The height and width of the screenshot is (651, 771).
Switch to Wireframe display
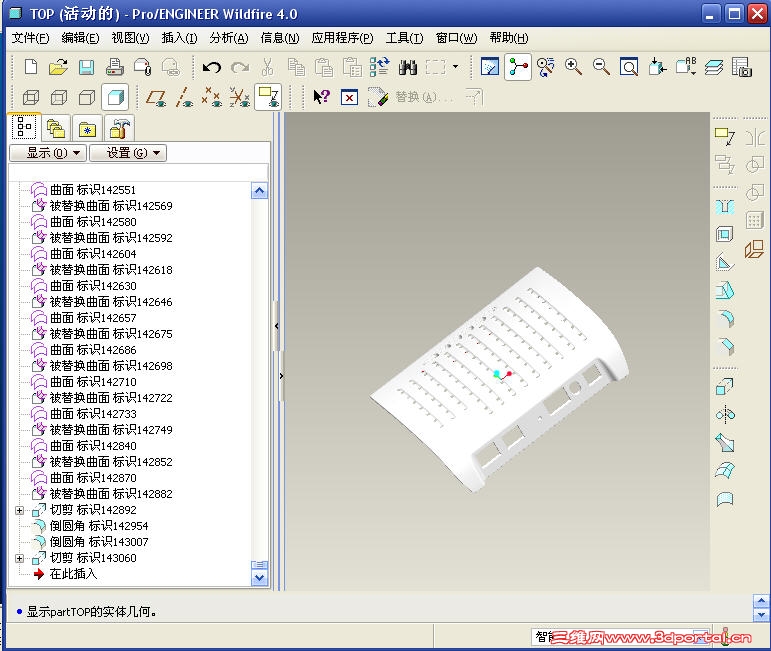[31, 97]
